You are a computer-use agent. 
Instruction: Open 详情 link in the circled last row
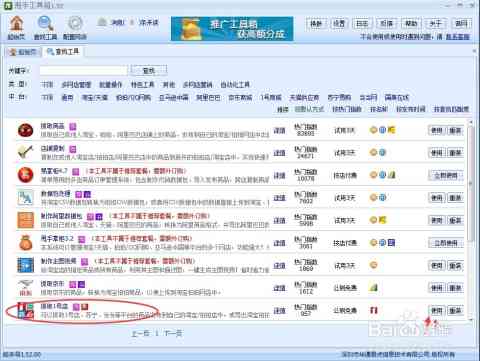(x=279, y=310)
